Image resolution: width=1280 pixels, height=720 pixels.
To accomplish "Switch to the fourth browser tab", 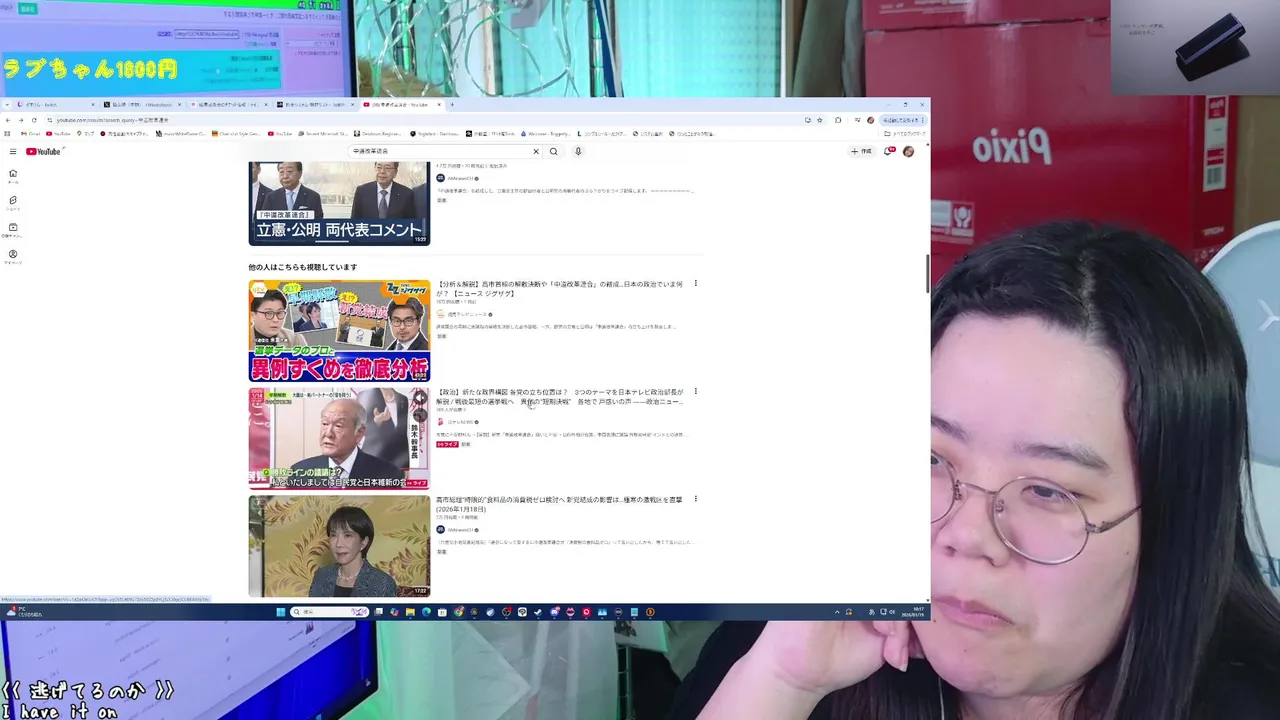I will click(x=315, y=104).
